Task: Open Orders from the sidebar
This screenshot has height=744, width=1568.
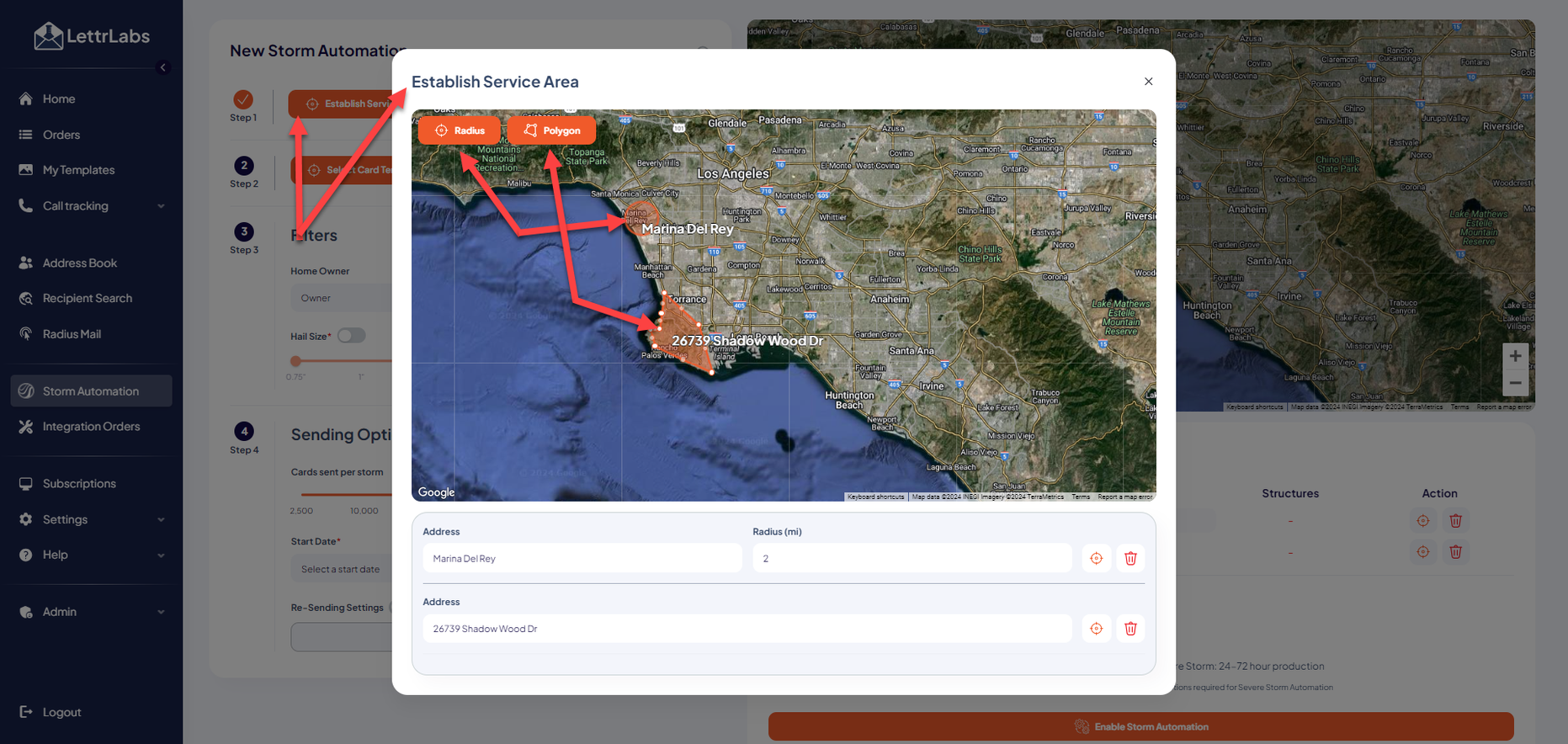Action: (x=61, y=135)
